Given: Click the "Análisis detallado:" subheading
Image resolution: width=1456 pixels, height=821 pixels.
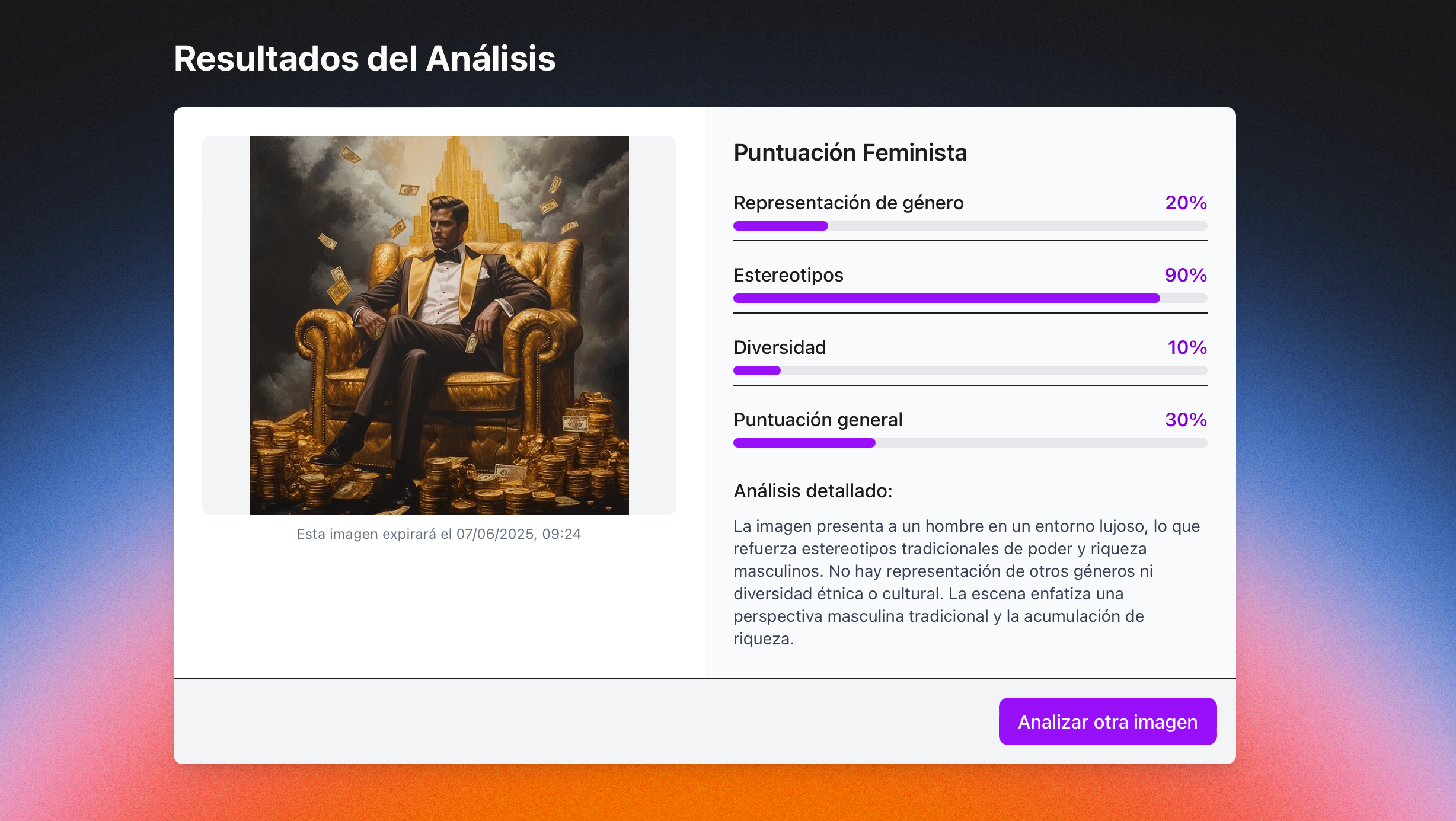Looking at the screenshot, I should click(813, 491).
